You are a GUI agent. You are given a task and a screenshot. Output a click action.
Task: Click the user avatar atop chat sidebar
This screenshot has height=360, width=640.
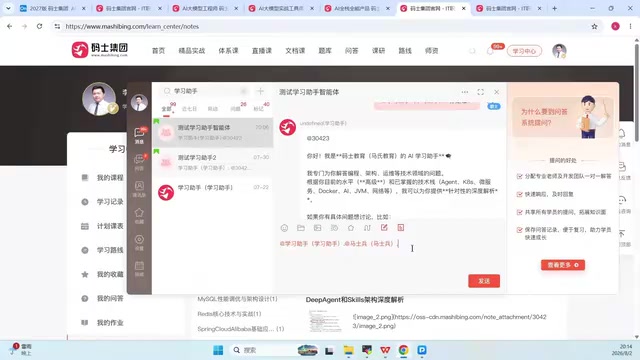click(x=139, y=103)
